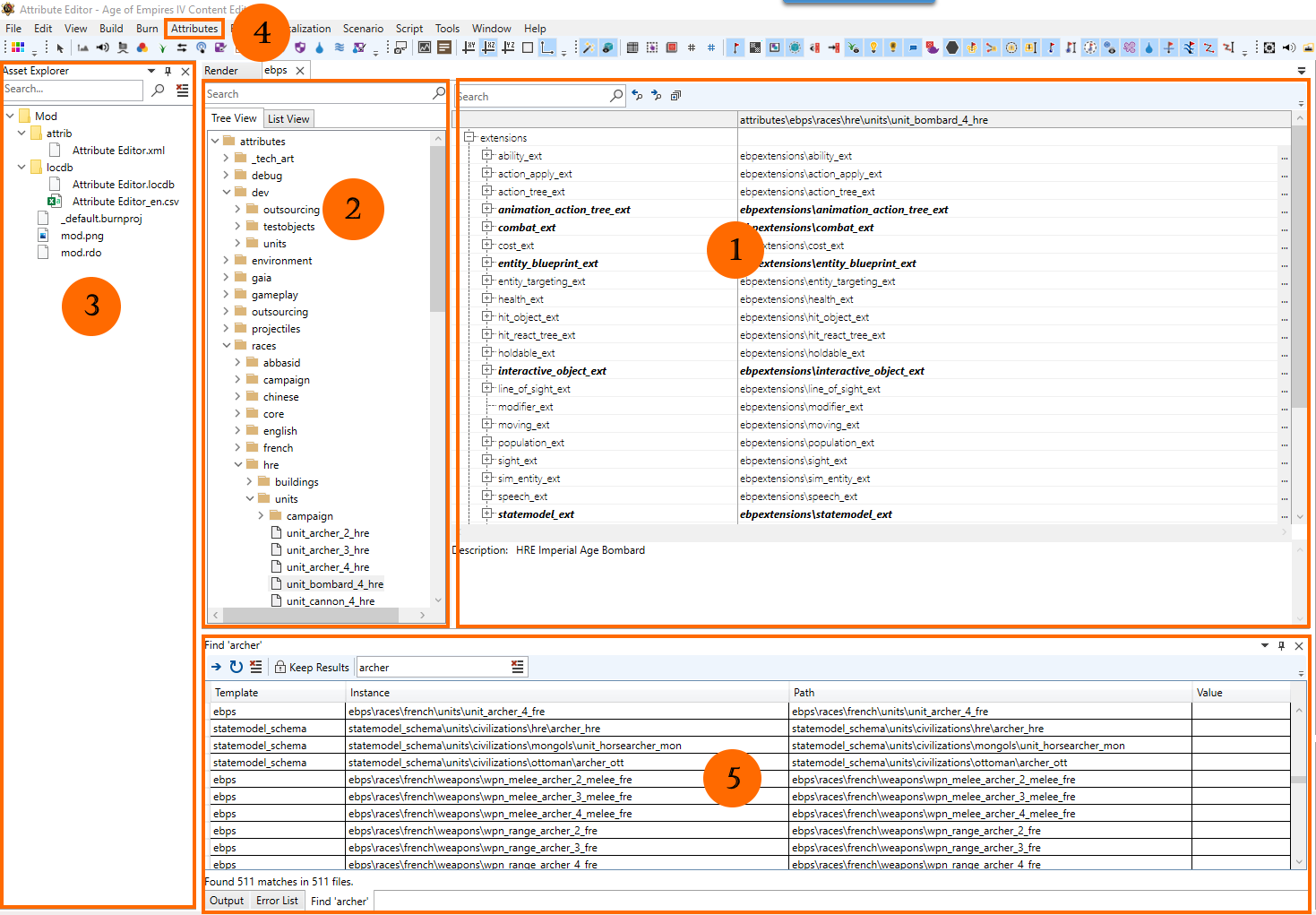Click the blue go arrow in Find toolbar
Viewport: 1316px width, 915px height.
pos(216,667)
